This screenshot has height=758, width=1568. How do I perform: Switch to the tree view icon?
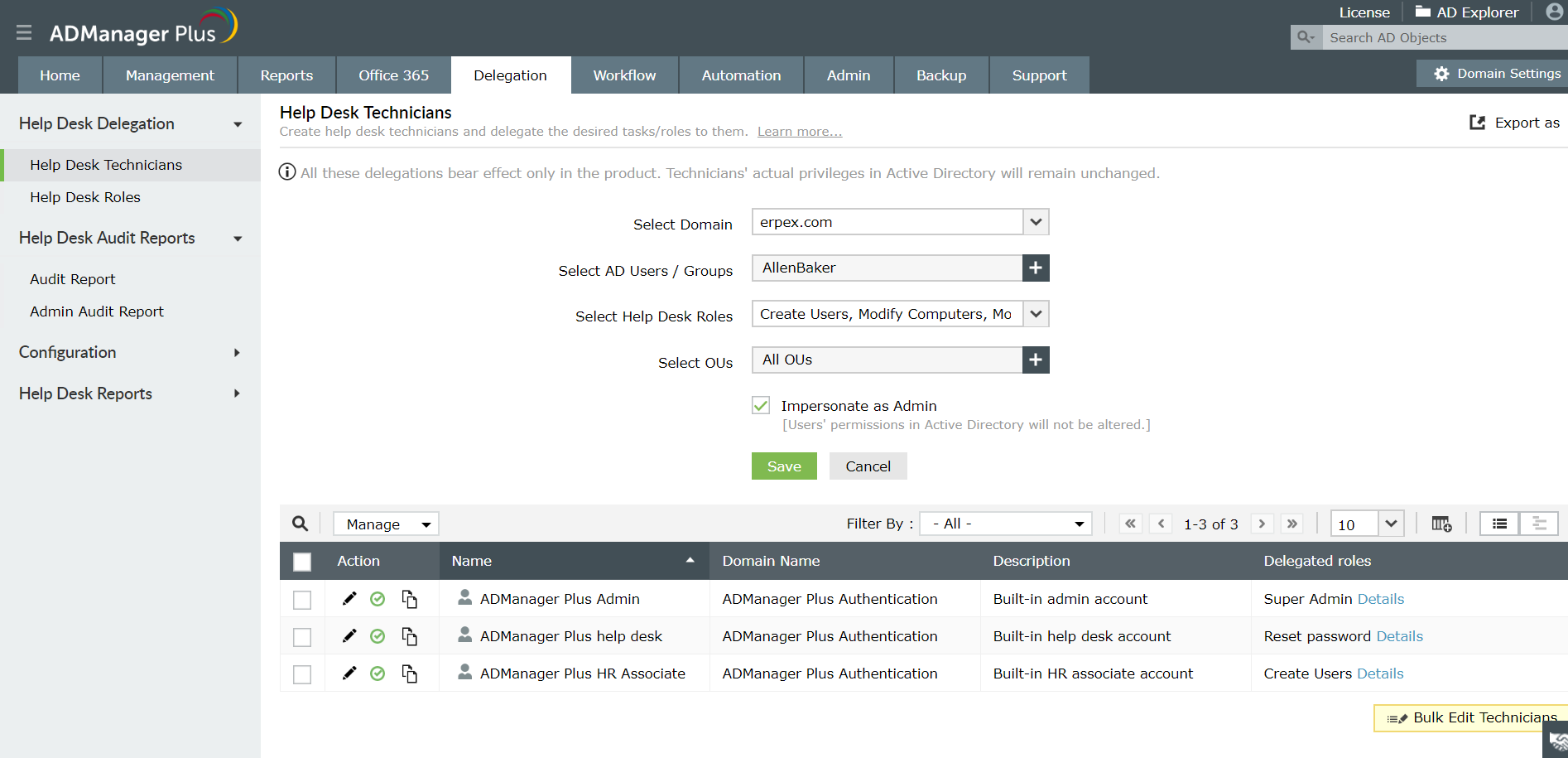pyautogui.click(x=1539, y=524)
